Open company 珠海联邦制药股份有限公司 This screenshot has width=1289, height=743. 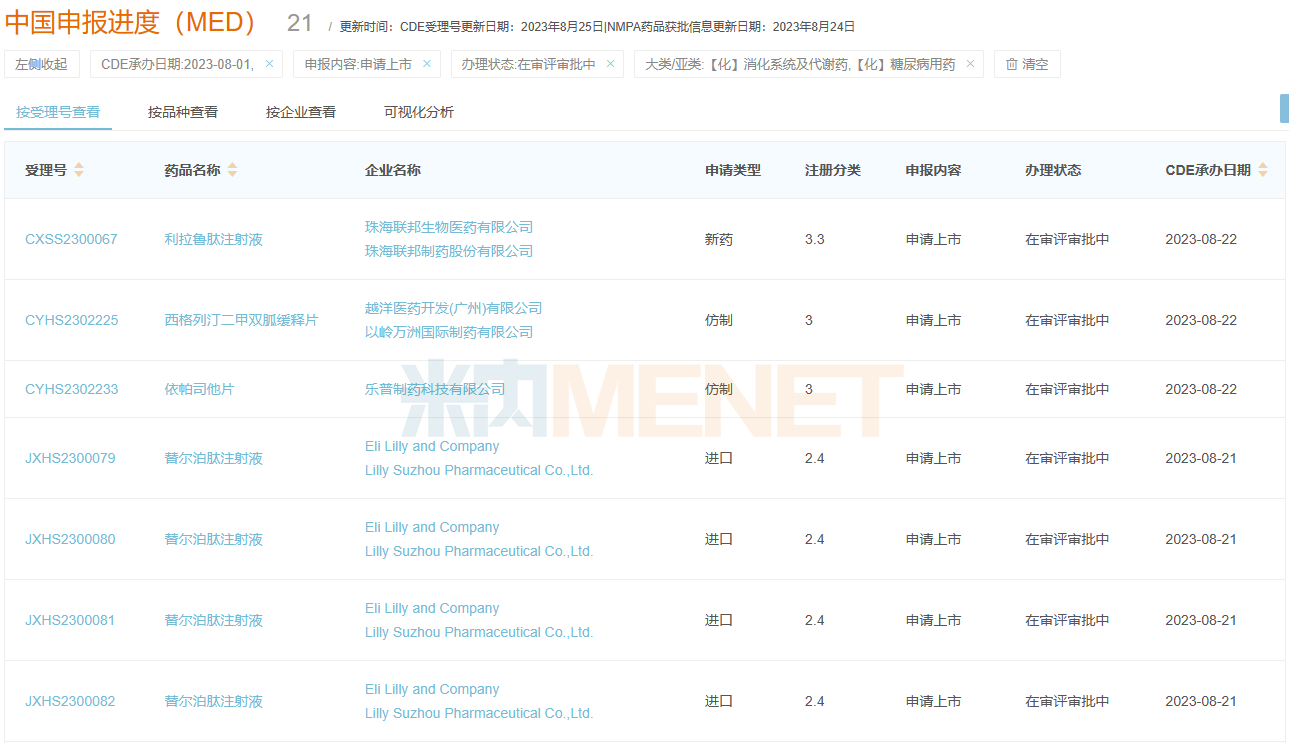[449, 251]
